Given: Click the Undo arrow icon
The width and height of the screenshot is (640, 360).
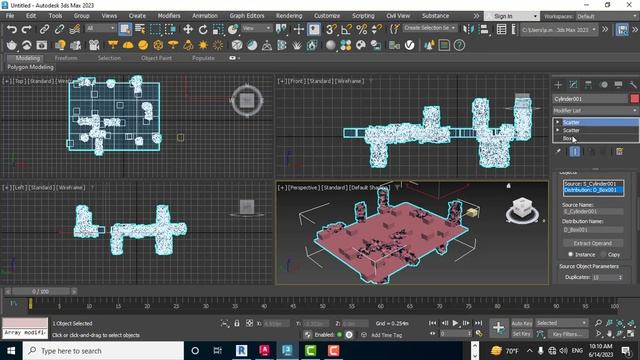Looking at the screenshot, I should pyautogui.click(x=12, y=29).
